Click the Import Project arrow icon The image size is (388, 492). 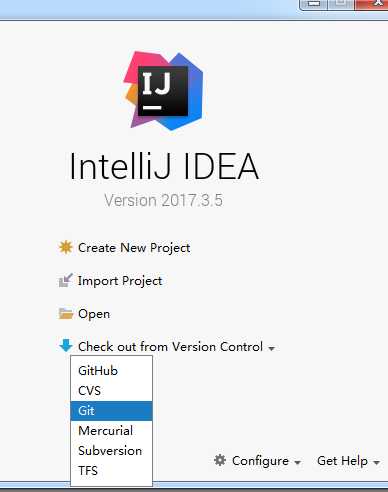coord(66,280)
